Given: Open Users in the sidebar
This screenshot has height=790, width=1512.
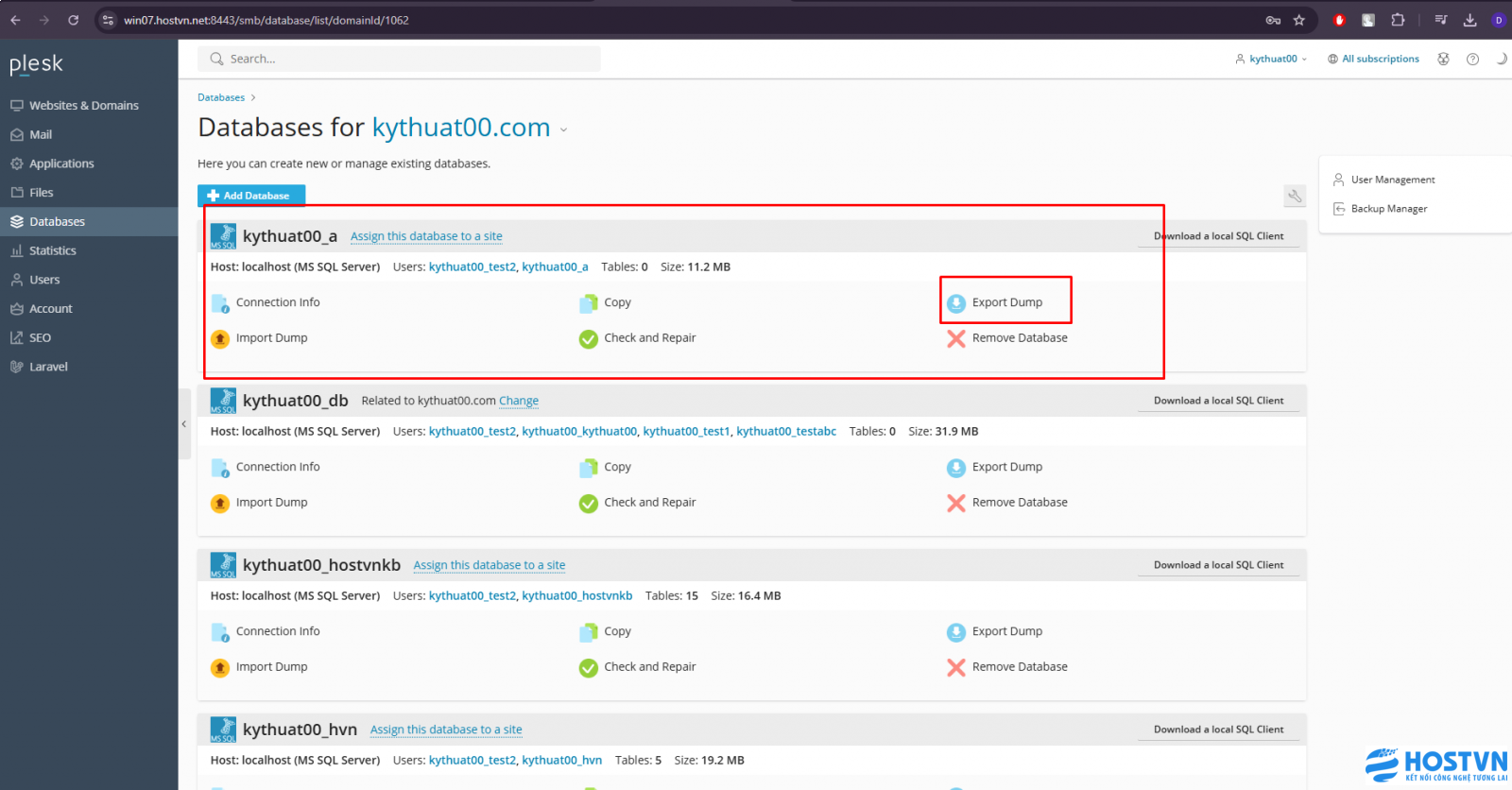Looking at the screenshot, I should [x=89, y=280].
